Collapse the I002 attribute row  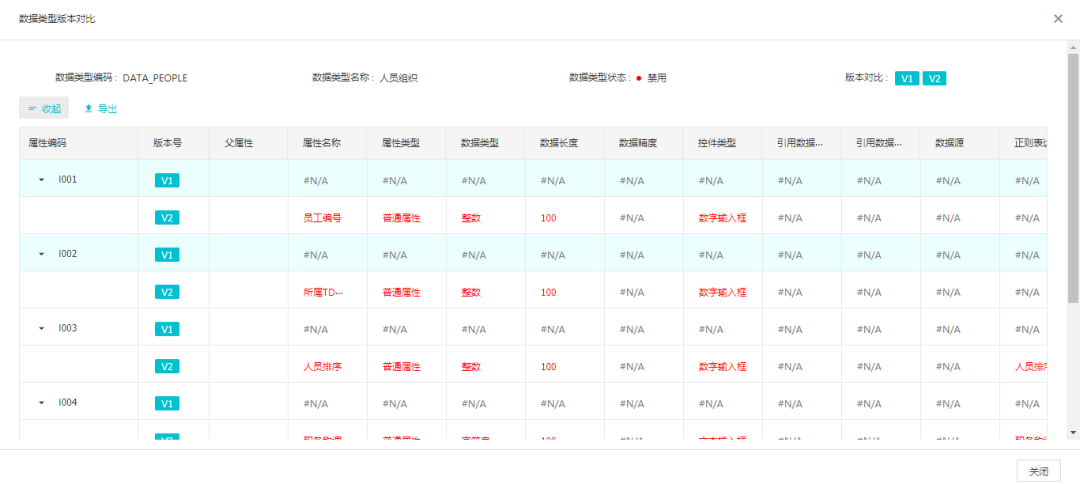[42, 254]
